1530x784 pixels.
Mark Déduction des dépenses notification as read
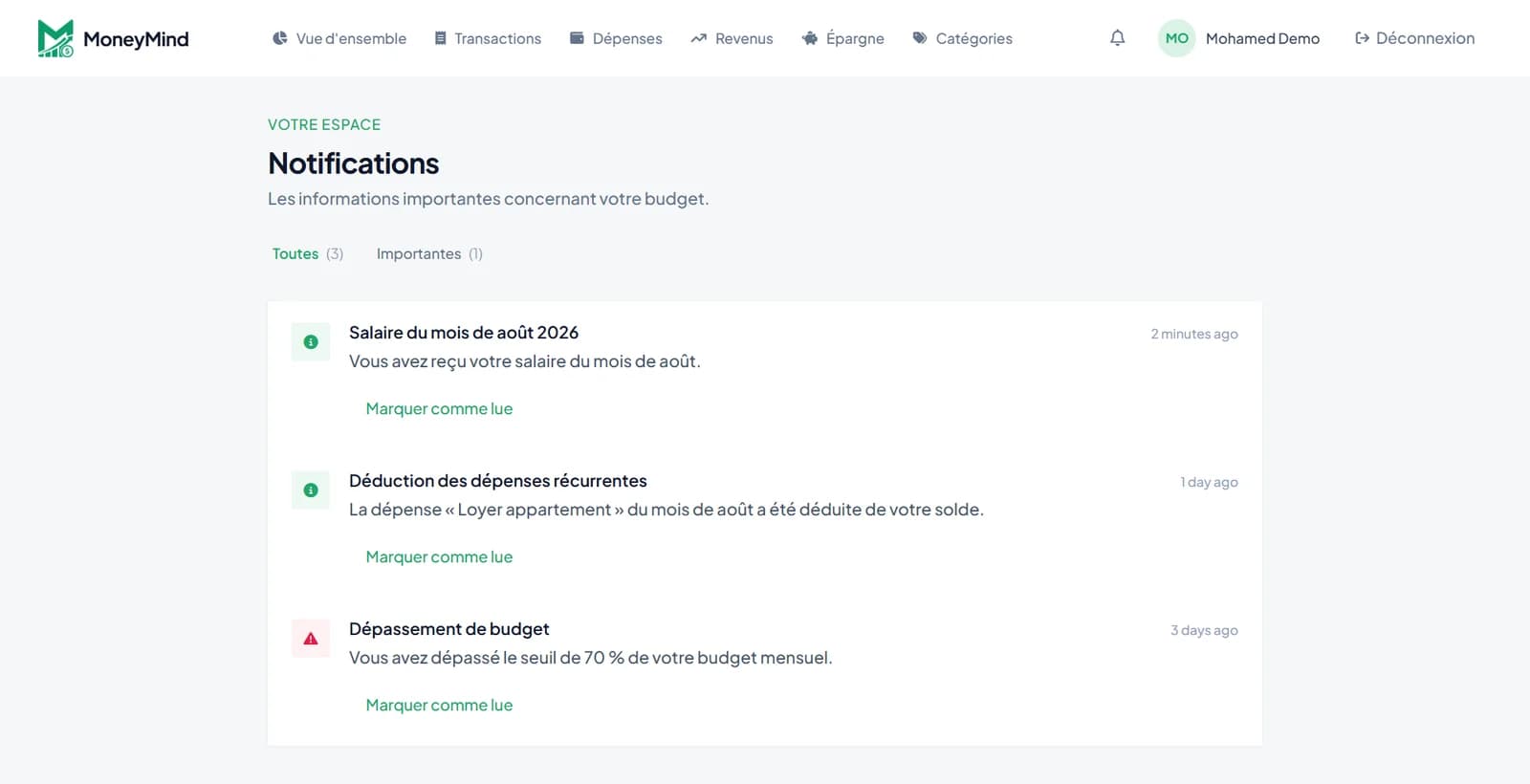(x=439, y=556)
